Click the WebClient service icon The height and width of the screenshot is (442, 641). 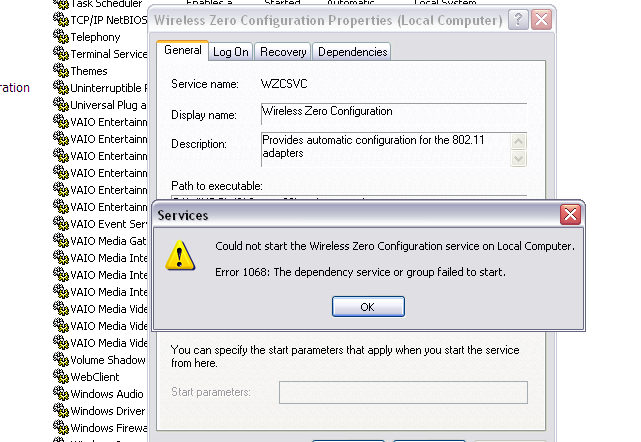click(61, 377)
